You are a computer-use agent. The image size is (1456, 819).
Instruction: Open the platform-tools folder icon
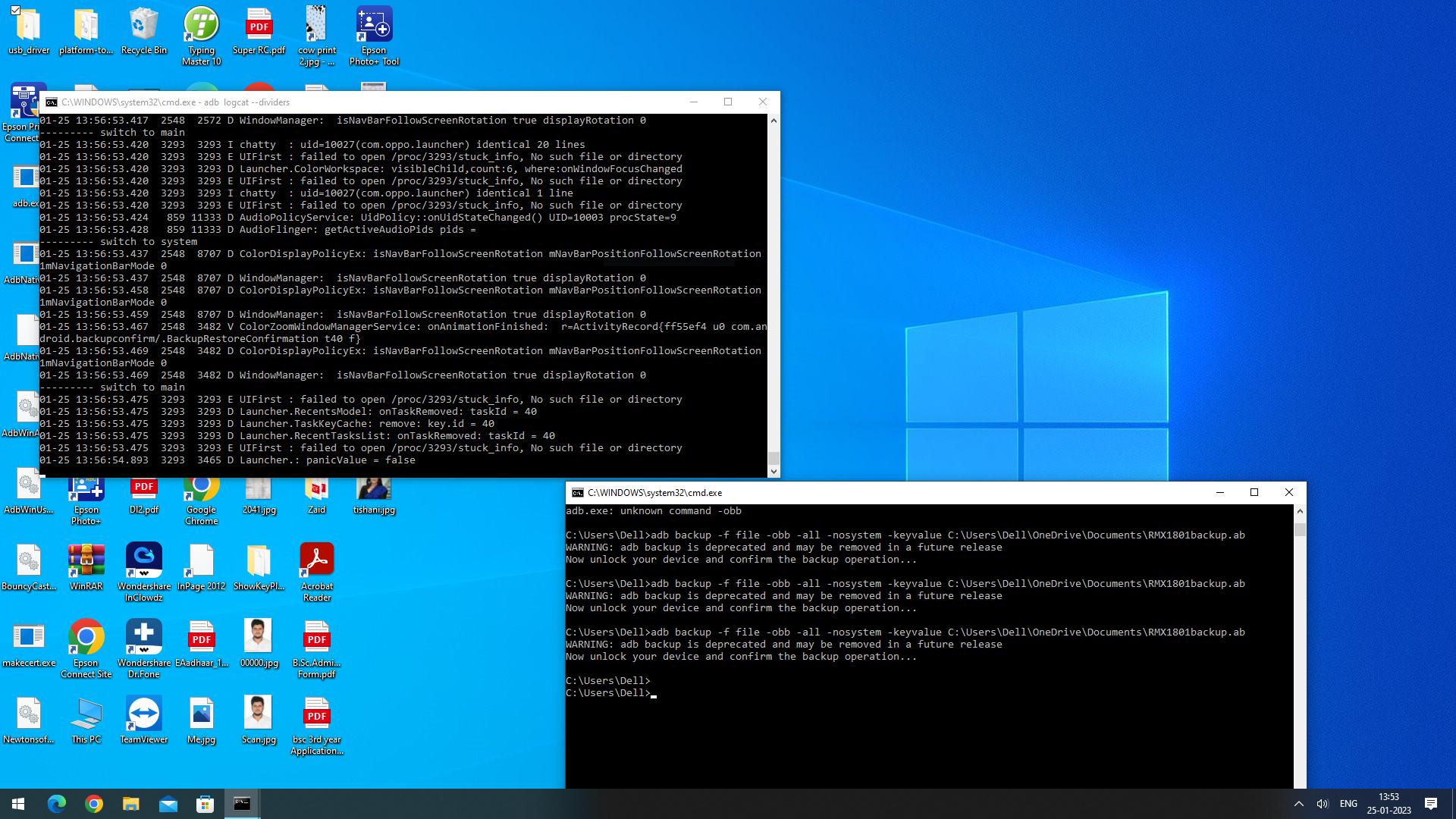pyautogui.click(x=86, y=32)
